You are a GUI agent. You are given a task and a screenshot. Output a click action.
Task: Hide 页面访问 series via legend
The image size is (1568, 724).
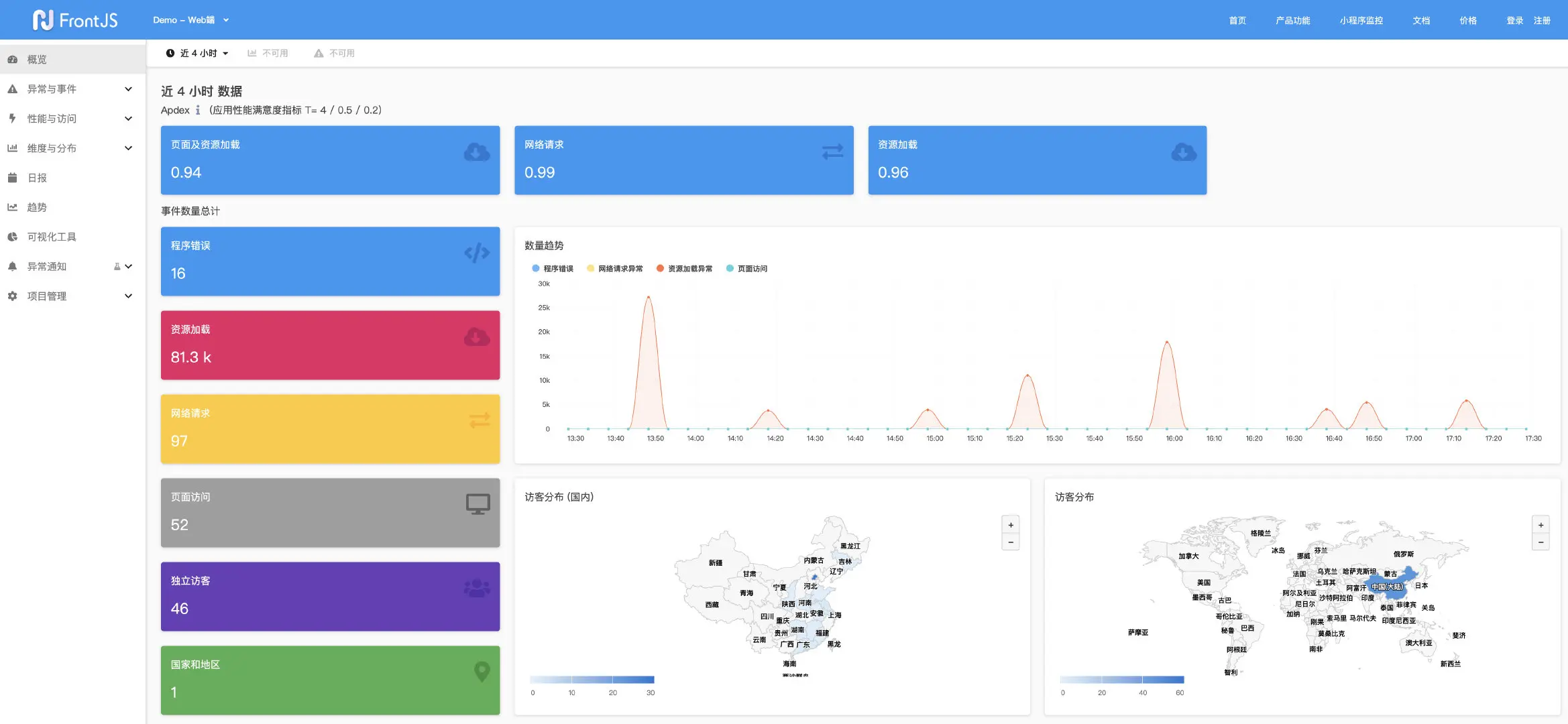point(746,269)
